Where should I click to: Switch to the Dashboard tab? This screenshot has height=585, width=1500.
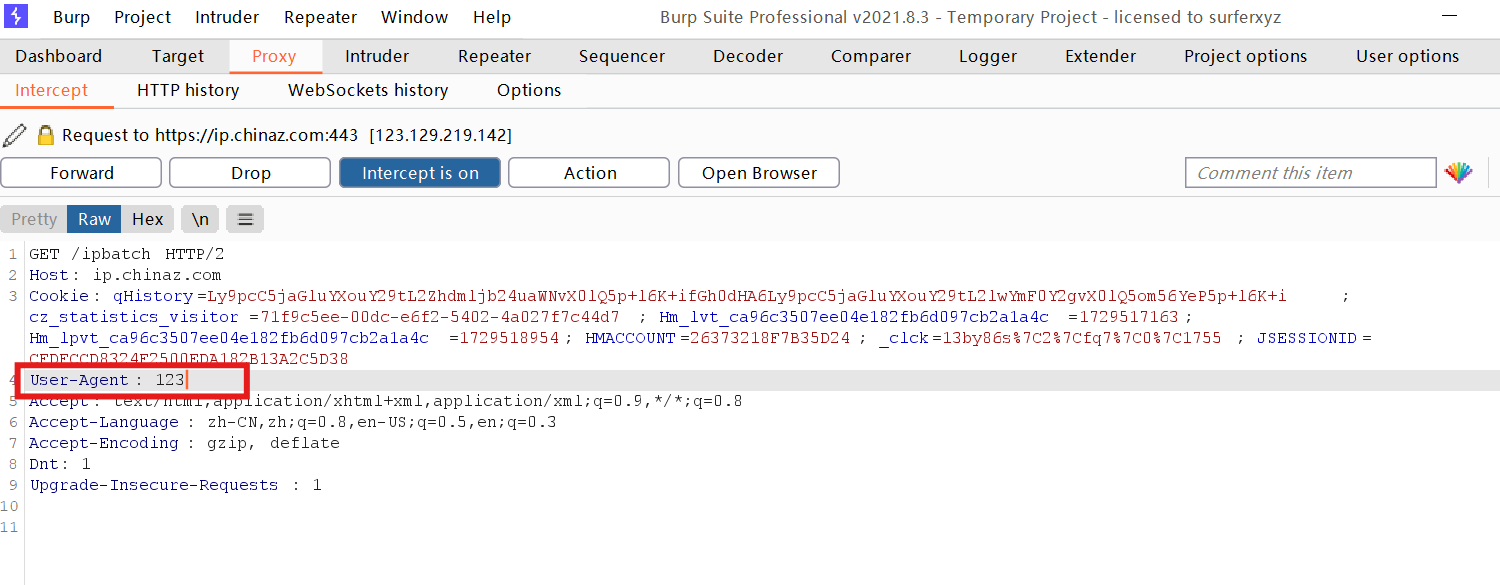[59, 56]
